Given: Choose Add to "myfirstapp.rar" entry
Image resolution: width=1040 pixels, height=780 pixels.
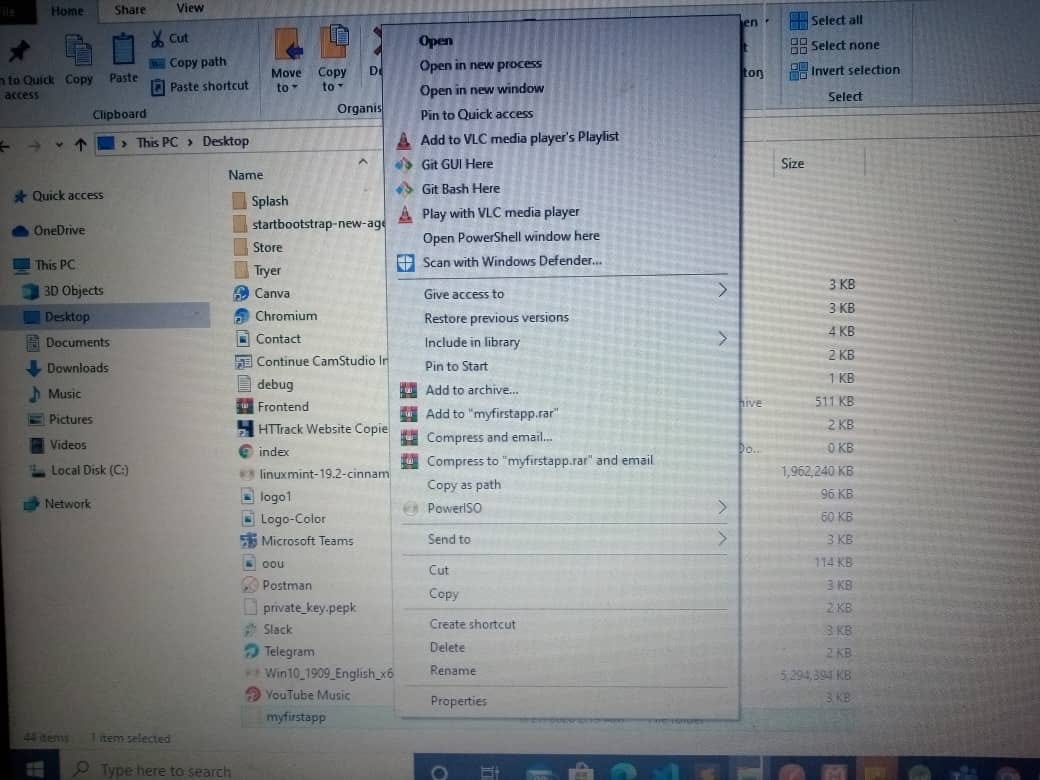Looking at the screenshot, I should [491, 414].
